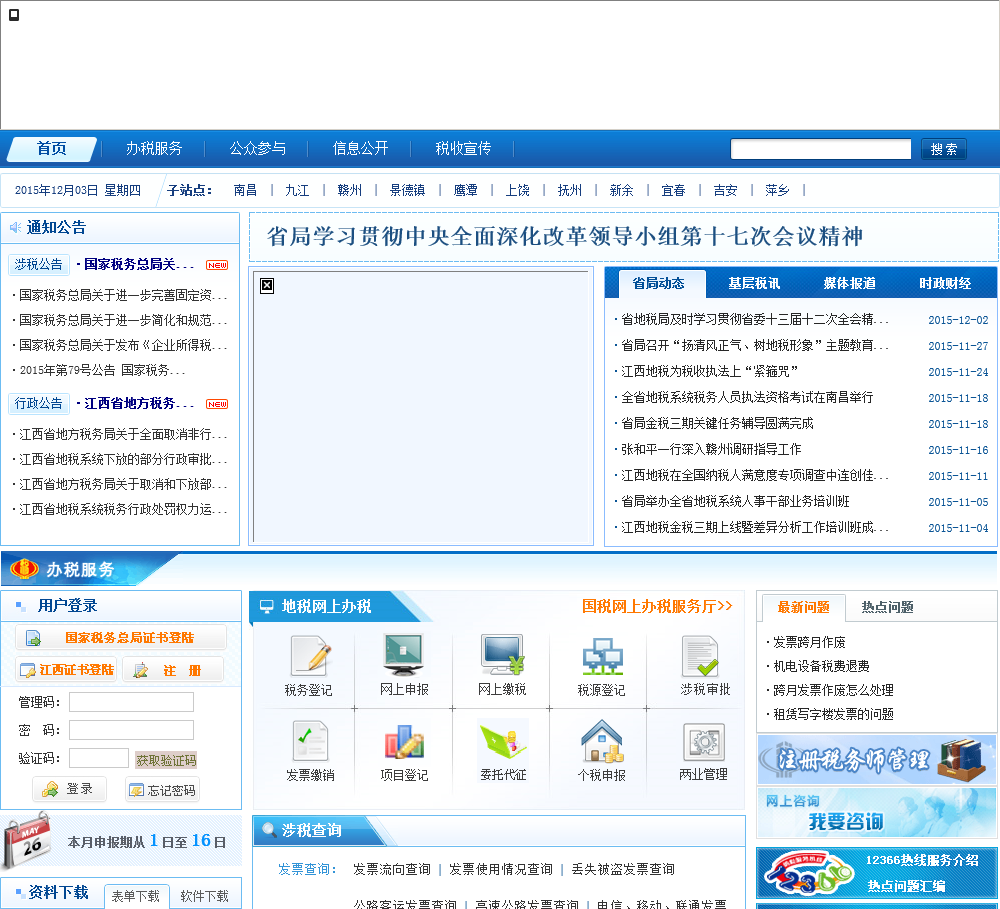Select the 热点问题 tab

tap(887, 607)
